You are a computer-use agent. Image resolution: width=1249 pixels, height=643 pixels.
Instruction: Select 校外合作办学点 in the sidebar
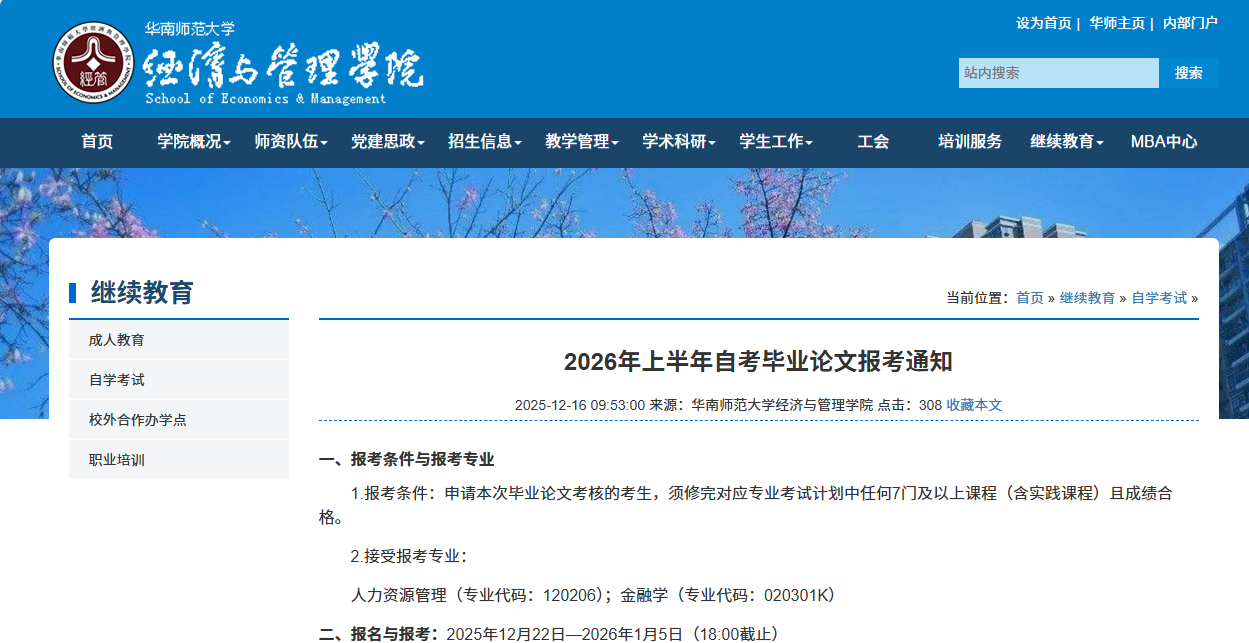(137, 420)
